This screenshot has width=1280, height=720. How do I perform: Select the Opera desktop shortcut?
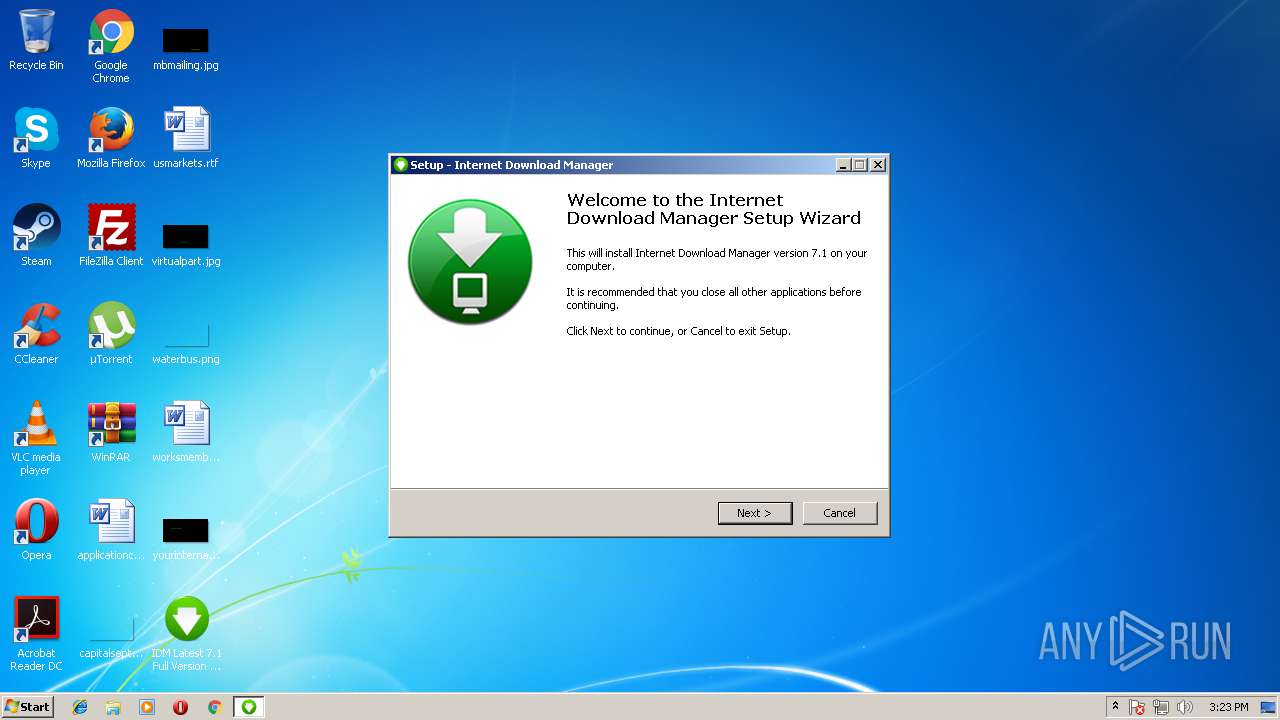coord(36,530)
